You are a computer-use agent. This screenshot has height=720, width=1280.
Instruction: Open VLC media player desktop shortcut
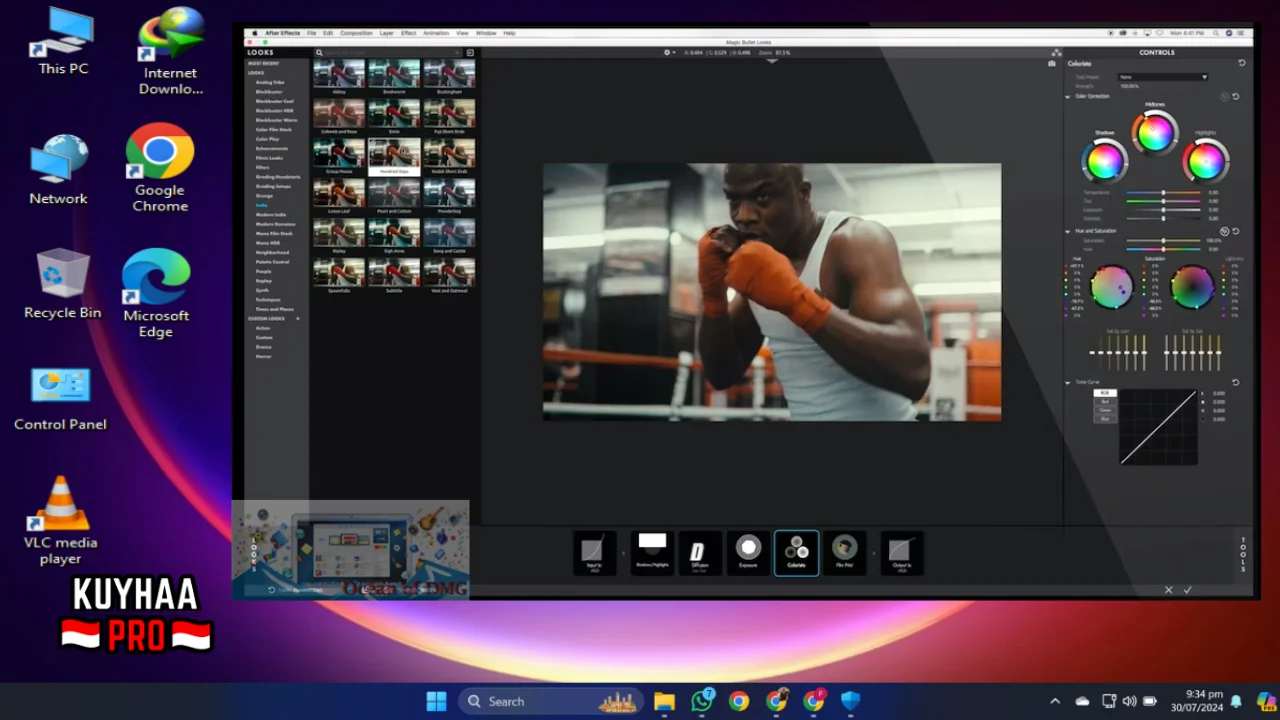[x=60, y=520]
